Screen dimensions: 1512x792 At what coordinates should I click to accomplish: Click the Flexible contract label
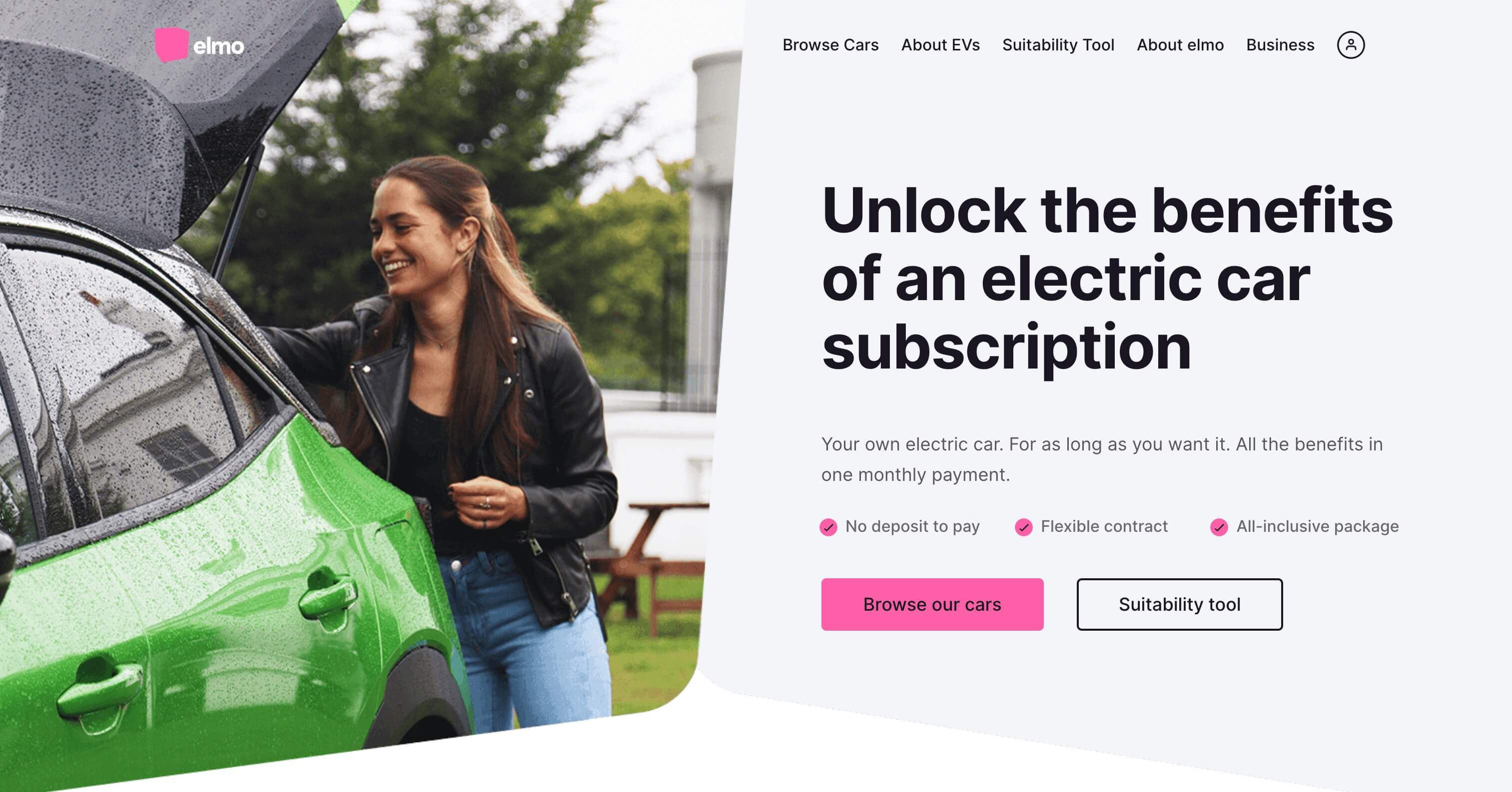pyautogui.click(x=1104, y=526)
